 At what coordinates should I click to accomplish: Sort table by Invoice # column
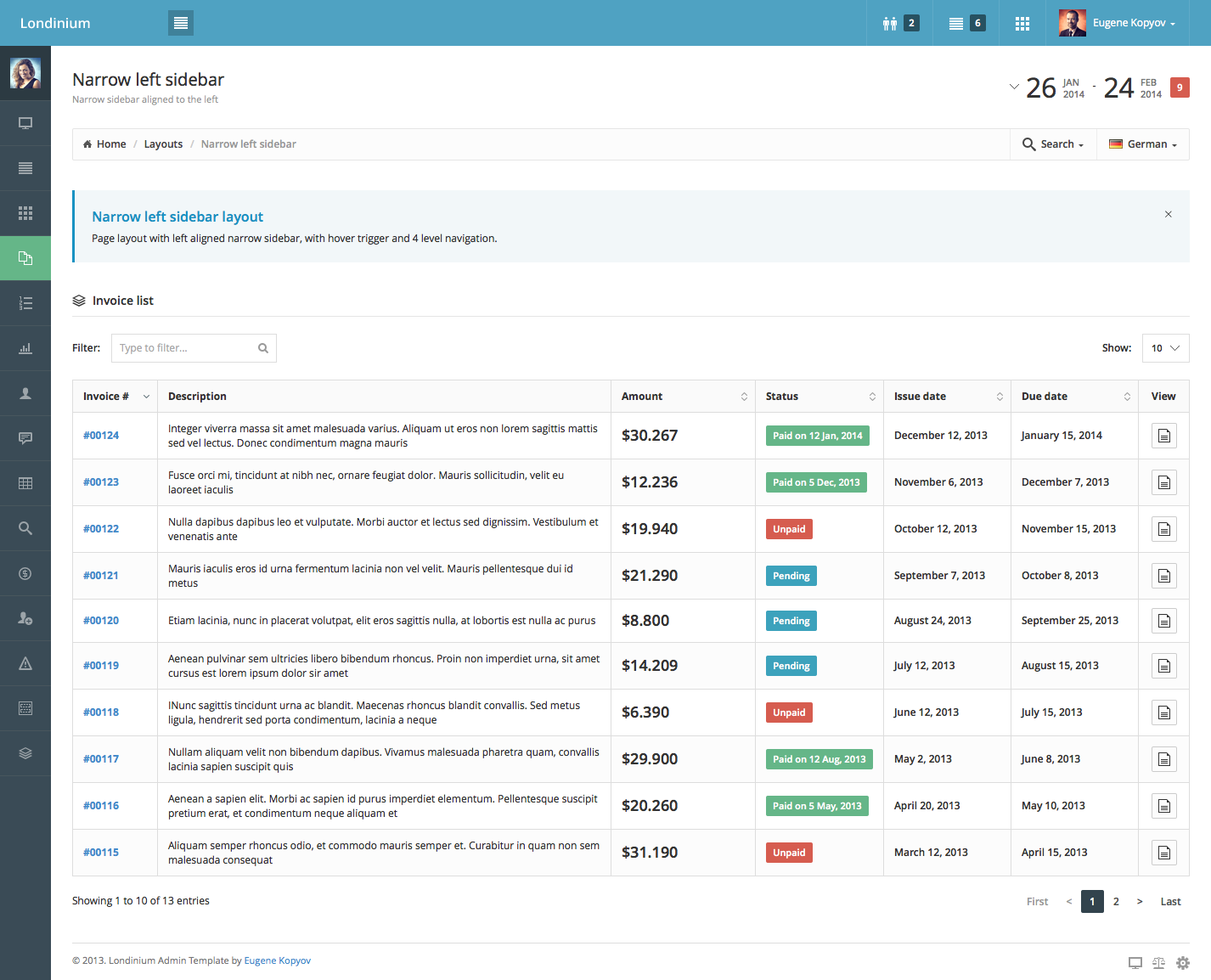(x=115, y=397)
